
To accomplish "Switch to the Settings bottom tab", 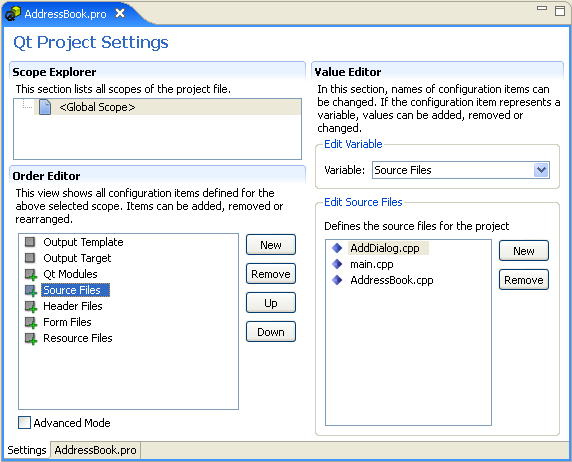I will [x=27, y=450].
